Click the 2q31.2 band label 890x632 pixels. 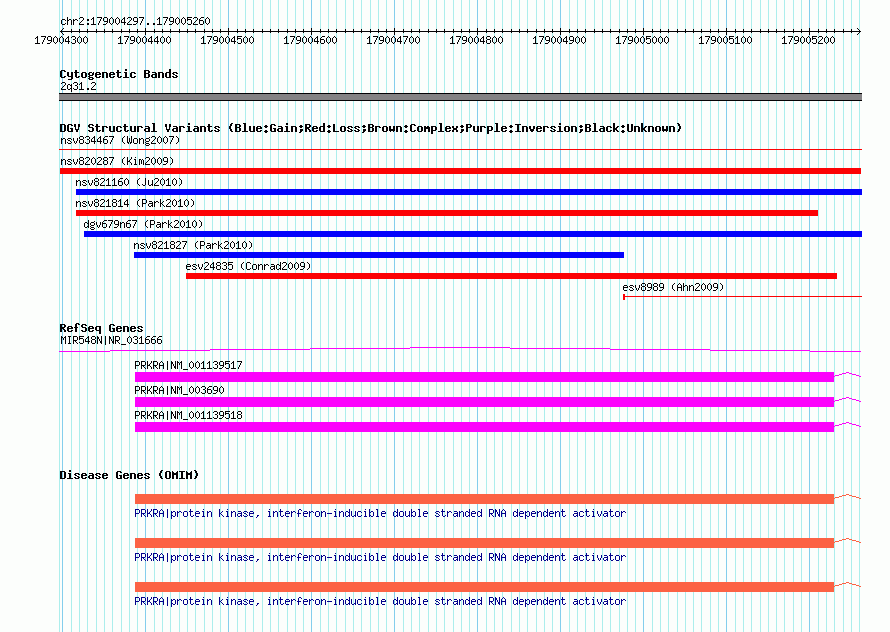pos(78,86)
